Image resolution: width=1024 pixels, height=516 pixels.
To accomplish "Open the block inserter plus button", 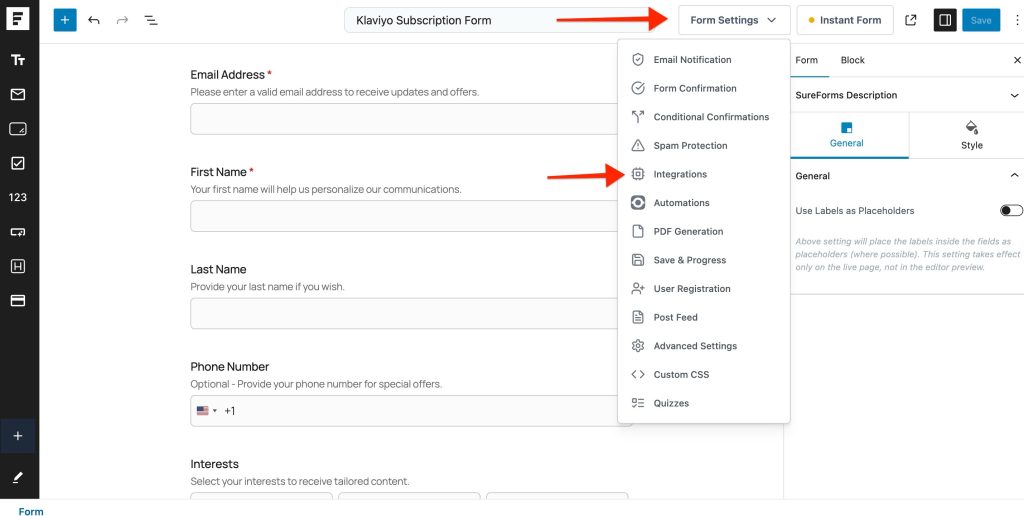I will (65, 20).
